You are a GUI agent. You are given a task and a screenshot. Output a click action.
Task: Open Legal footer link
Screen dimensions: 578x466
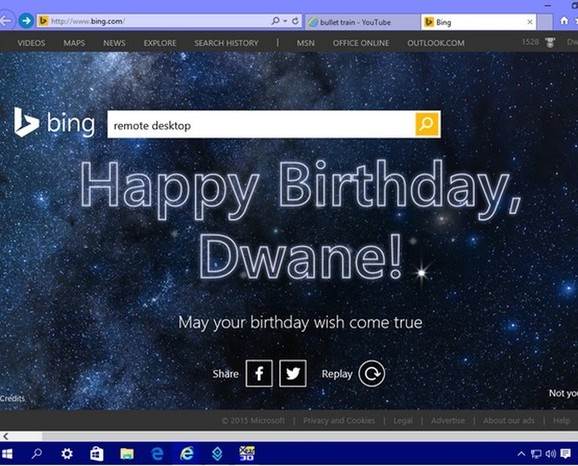tap(403, 420)
